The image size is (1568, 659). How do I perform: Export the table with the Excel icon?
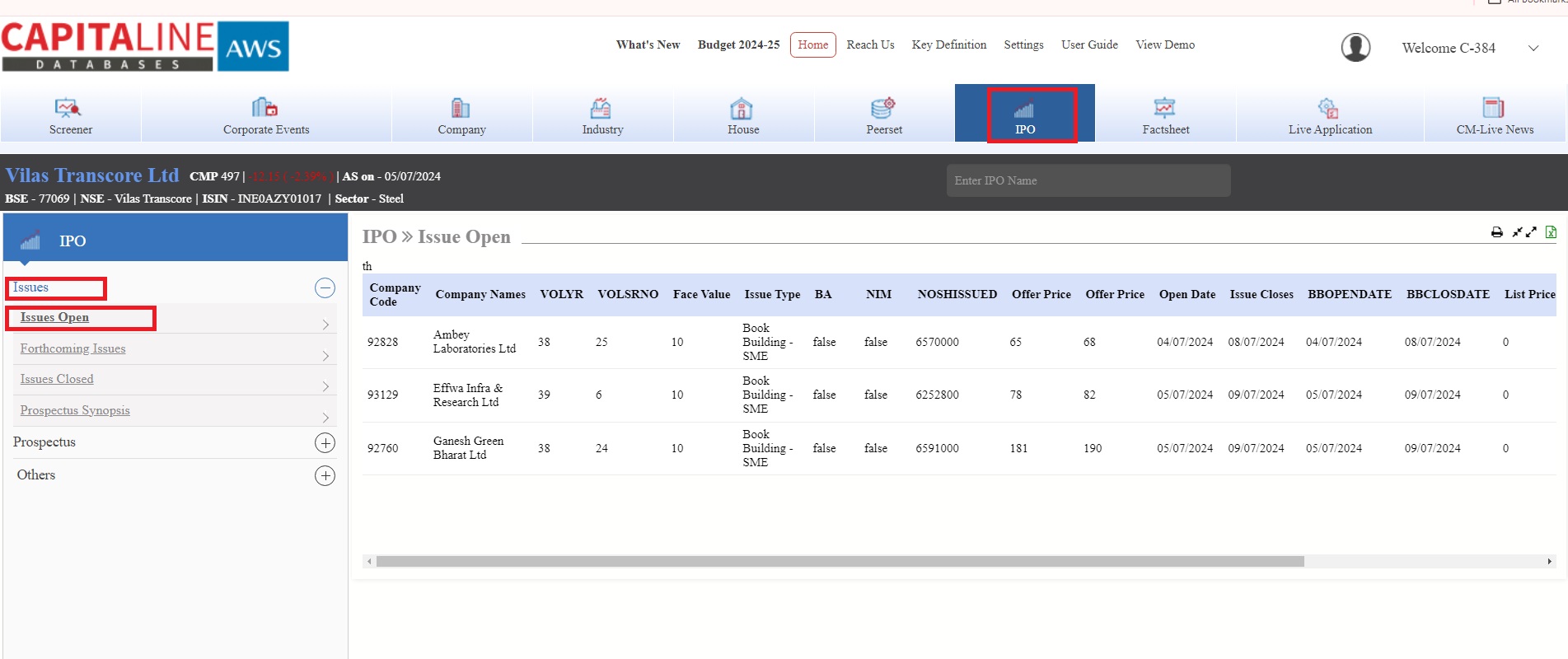(x=1551, y=232)
